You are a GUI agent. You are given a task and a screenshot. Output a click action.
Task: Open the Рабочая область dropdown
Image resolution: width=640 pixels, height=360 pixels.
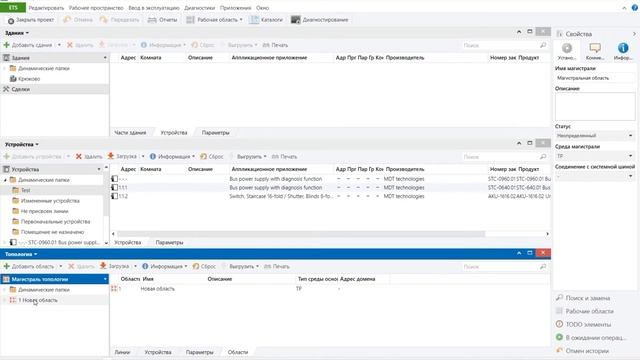coord(214,20)
